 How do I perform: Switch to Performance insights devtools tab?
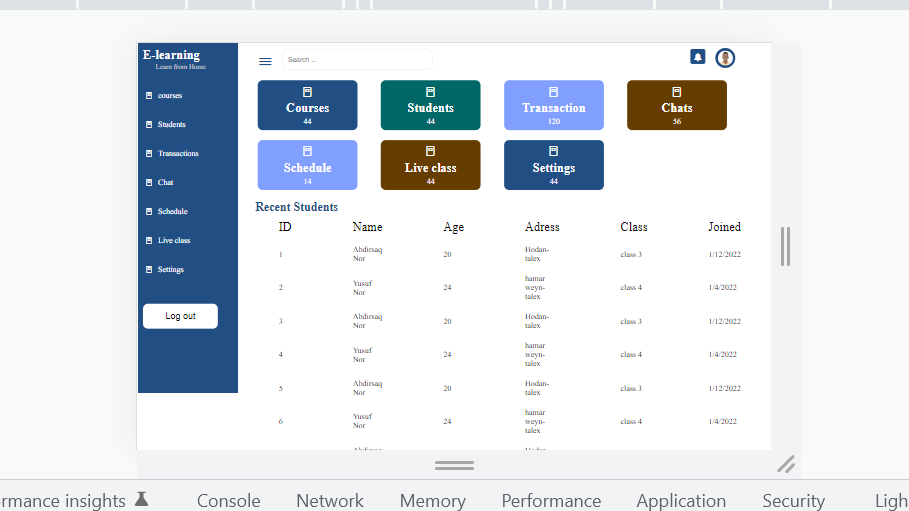tap(63, 501)
